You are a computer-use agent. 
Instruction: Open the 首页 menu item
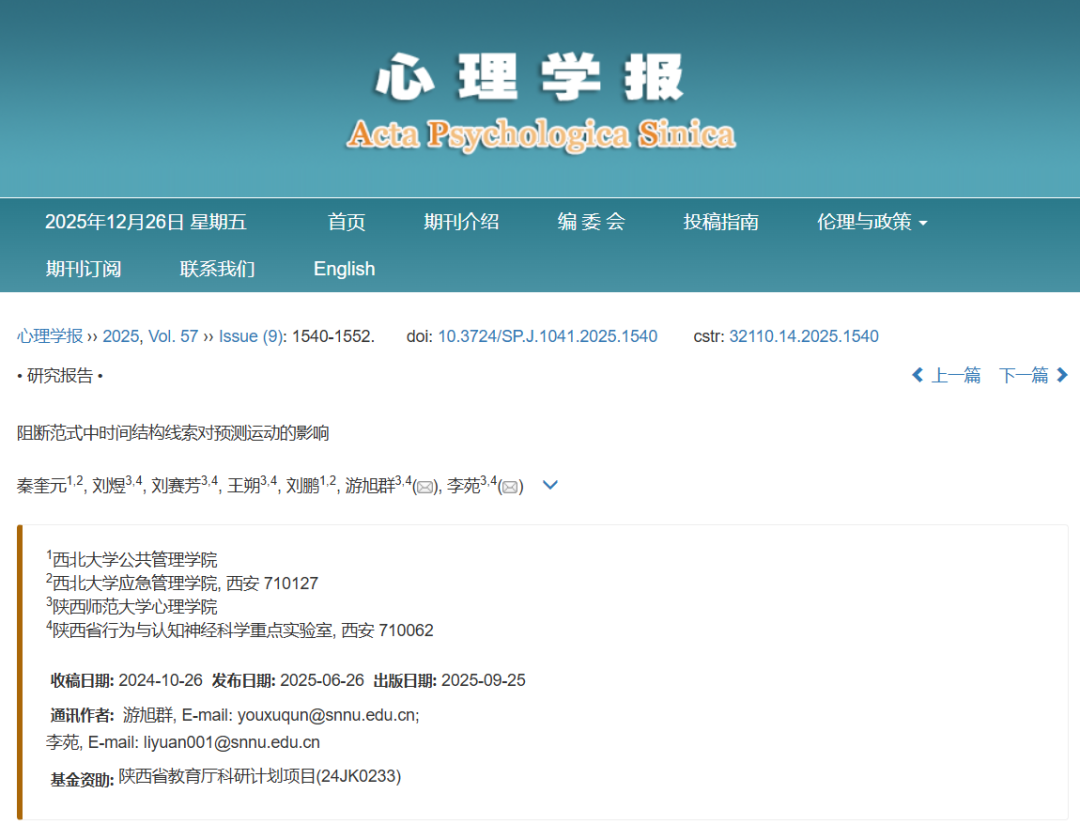[x=347, y=222]
